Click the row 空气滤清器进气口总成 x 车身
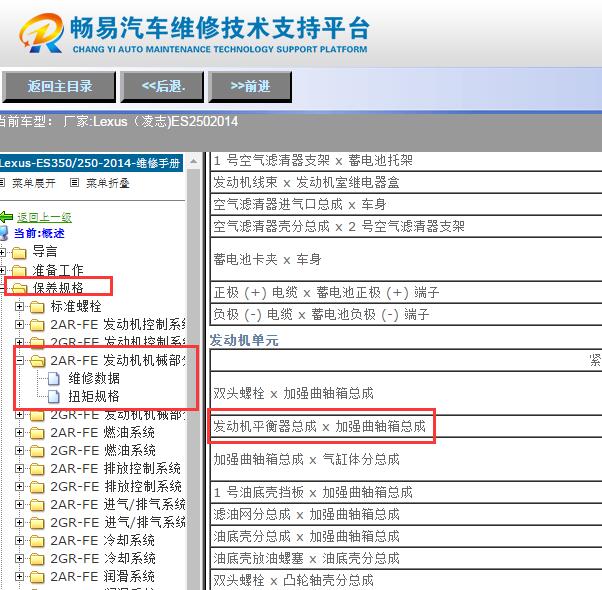This screenshot has width=602, height=590. pos(406,204)
